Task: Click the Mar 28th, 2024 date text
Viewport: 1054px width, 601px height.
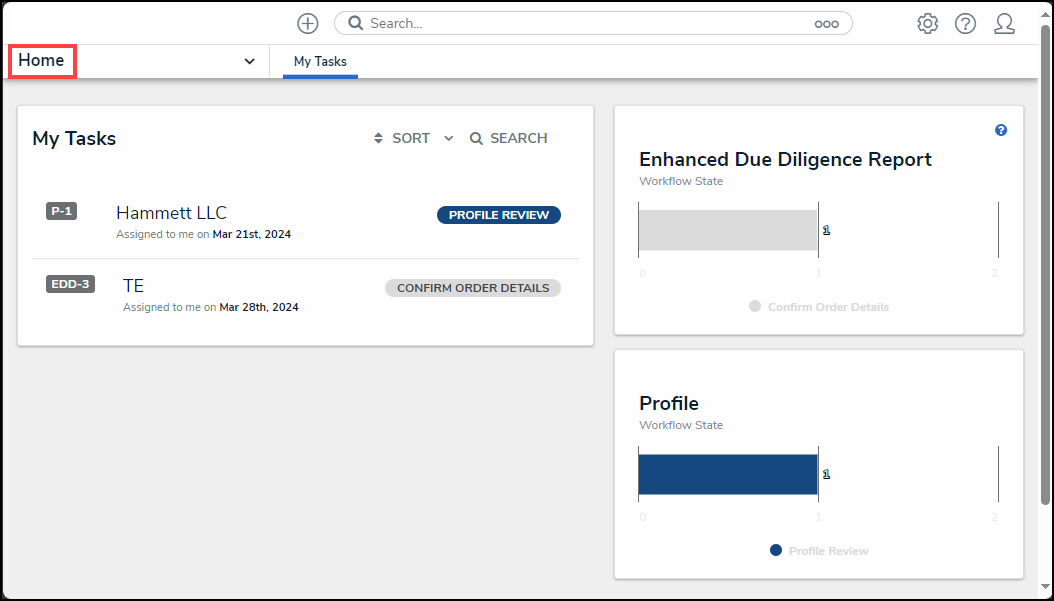Action: 259,307
